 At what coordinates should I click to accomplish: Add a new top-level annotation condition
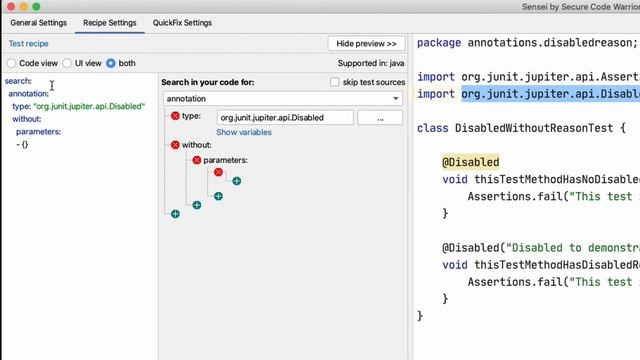click(175, 214)
